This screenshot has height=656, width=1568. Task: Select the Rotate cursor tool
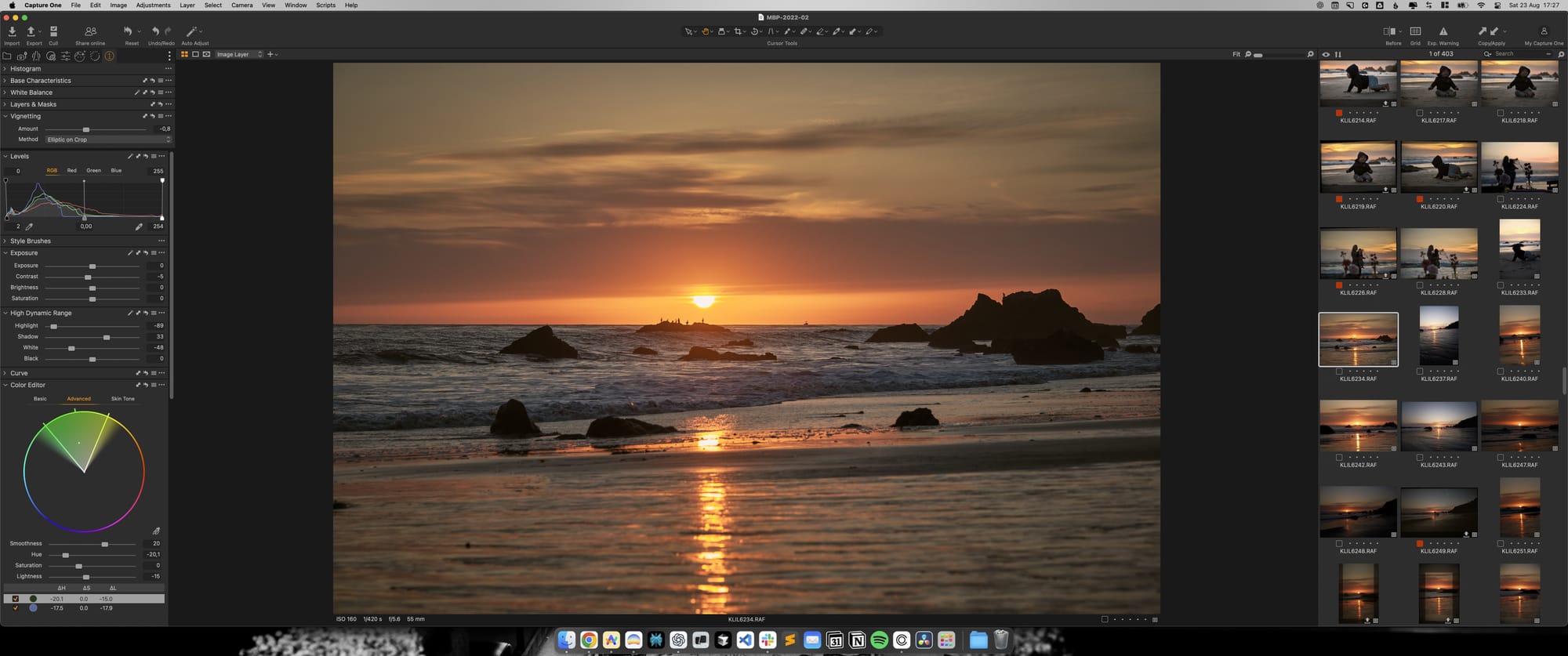click(x=754, y=31)
